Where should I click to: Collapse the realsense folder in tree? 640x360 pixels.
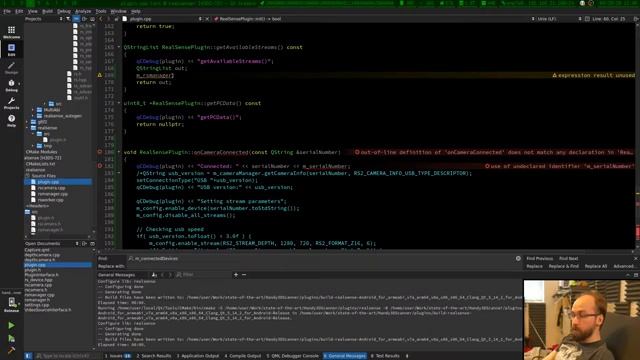click(27, 128)
